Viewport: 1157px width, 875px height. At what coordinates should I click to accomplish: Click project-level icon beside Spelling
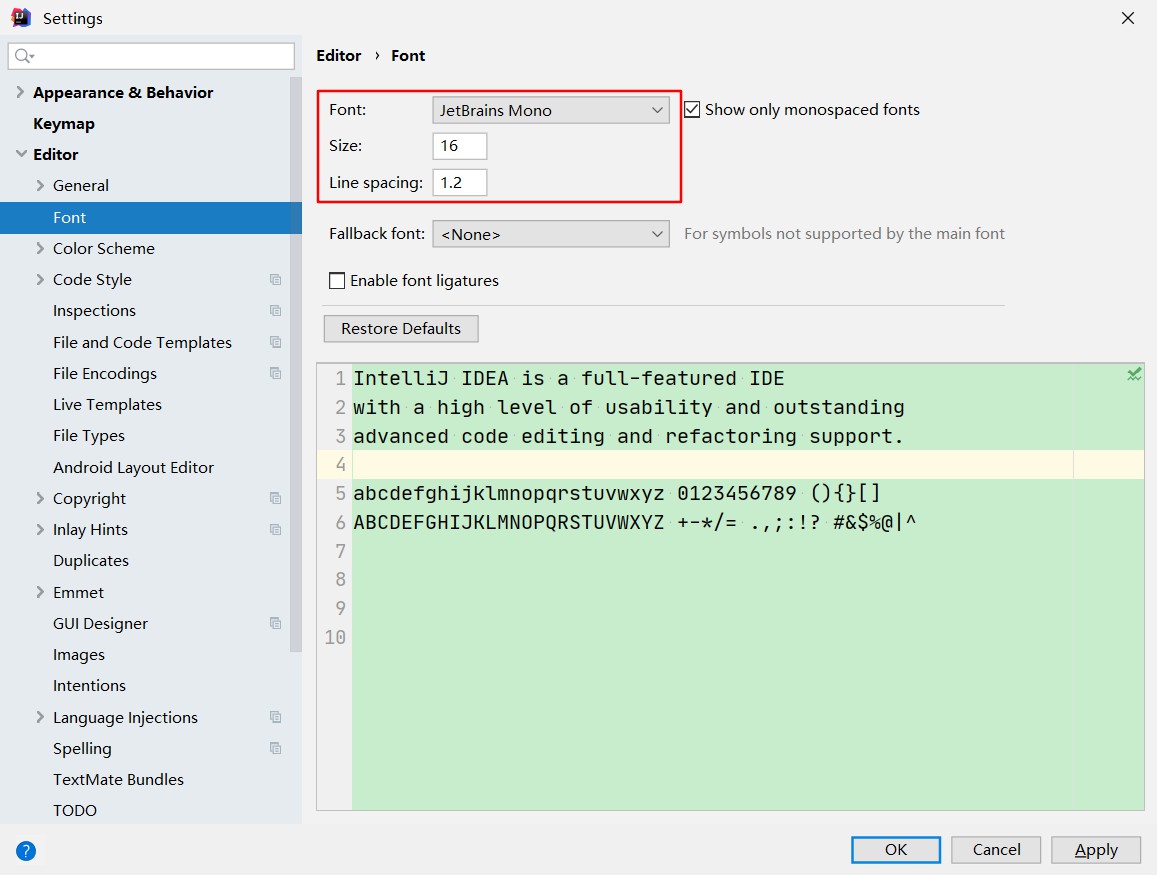pos(276,749)
